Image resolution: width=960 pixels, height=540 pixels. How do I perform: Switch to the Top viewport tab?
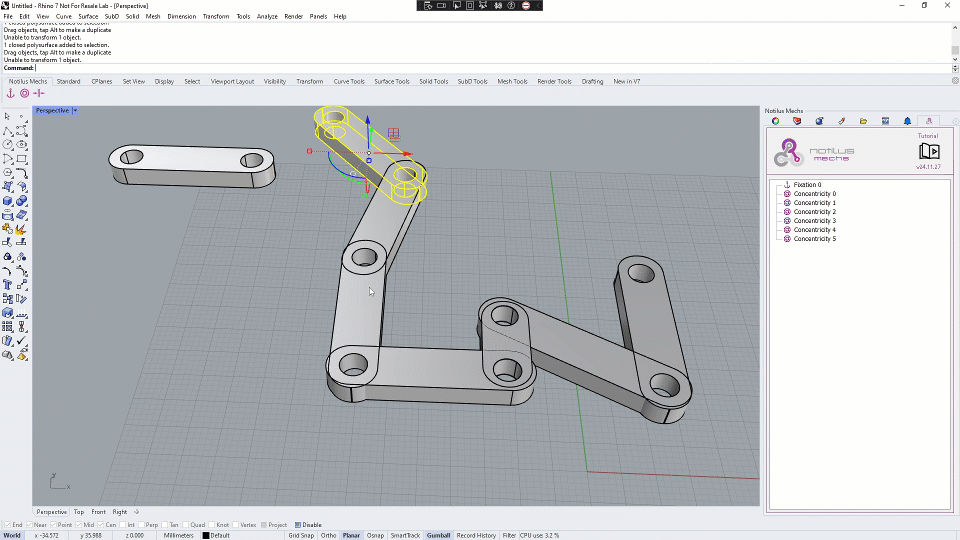(x=79, y=512)
